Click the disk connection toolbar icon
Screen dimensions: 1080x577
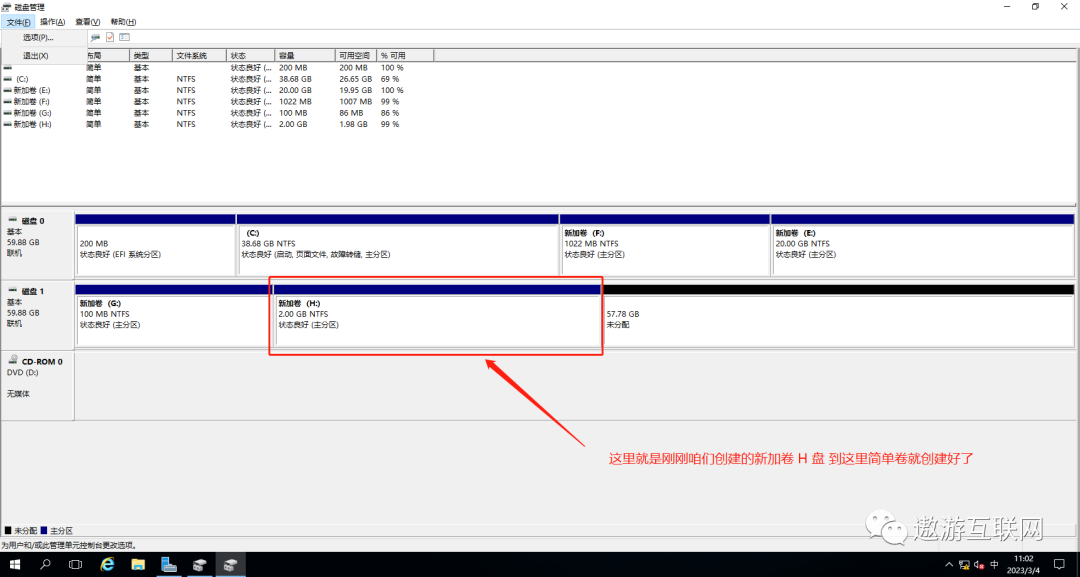point(96,37)
